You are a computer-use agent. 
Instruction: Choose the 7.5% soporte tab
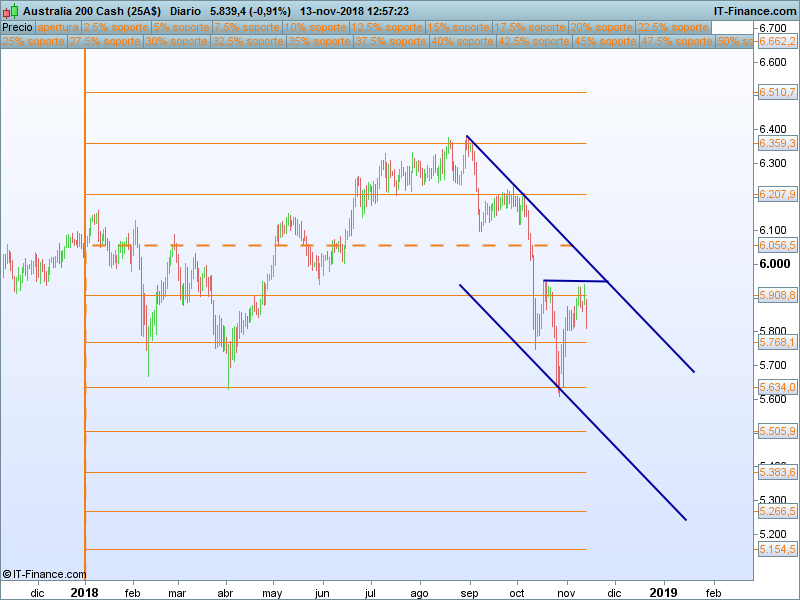247,28
